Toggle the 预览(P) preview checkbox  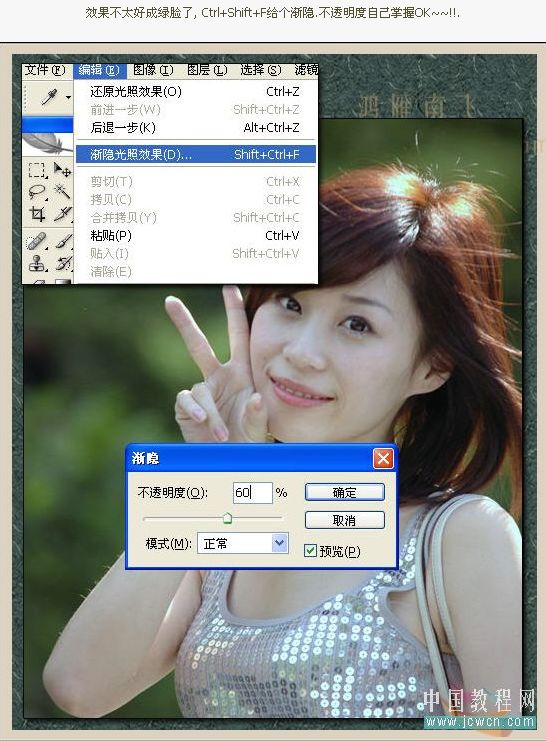[x=311, y=551]
